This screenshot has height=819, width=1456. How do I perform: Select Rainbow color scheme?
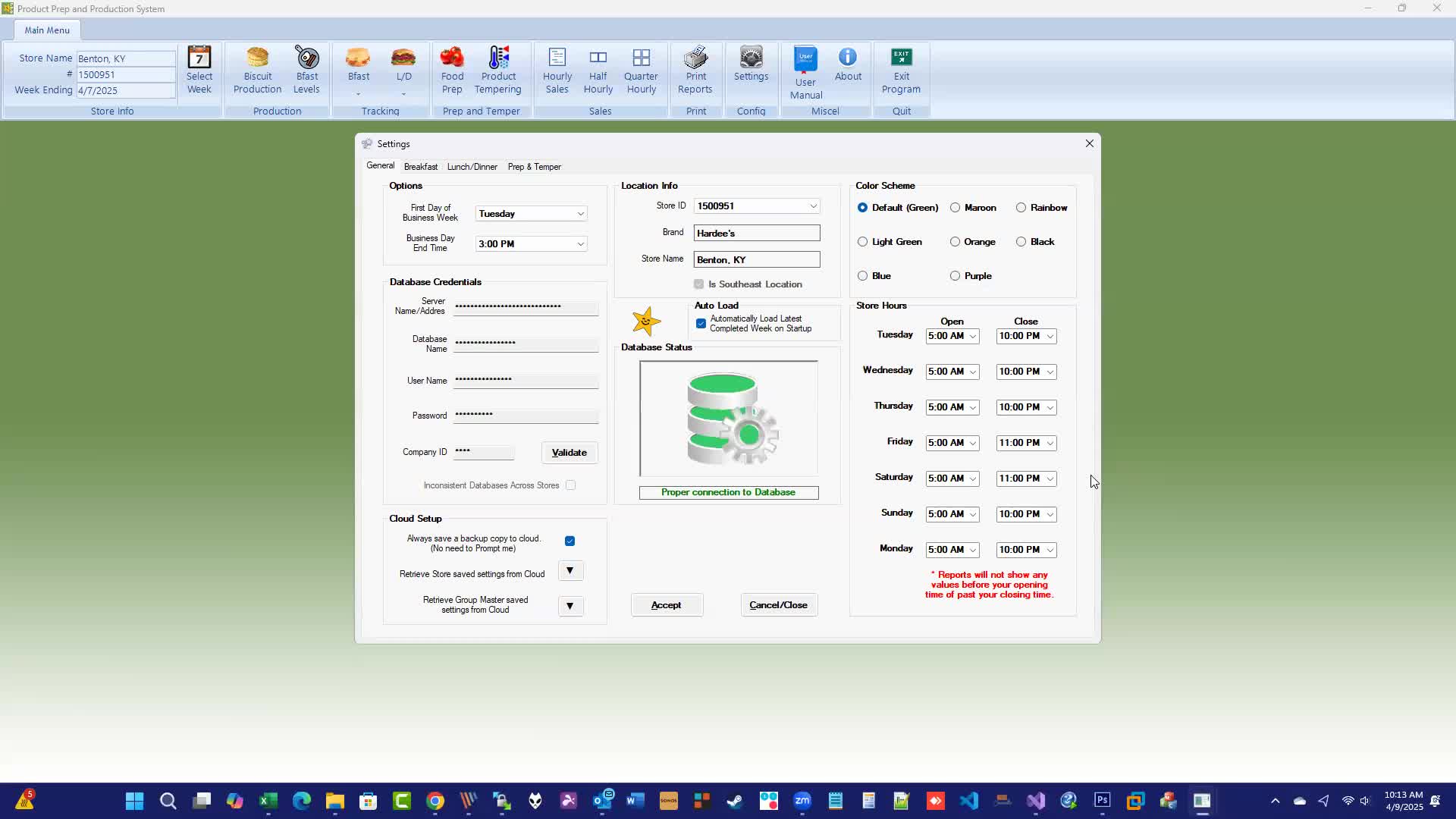1021,208
